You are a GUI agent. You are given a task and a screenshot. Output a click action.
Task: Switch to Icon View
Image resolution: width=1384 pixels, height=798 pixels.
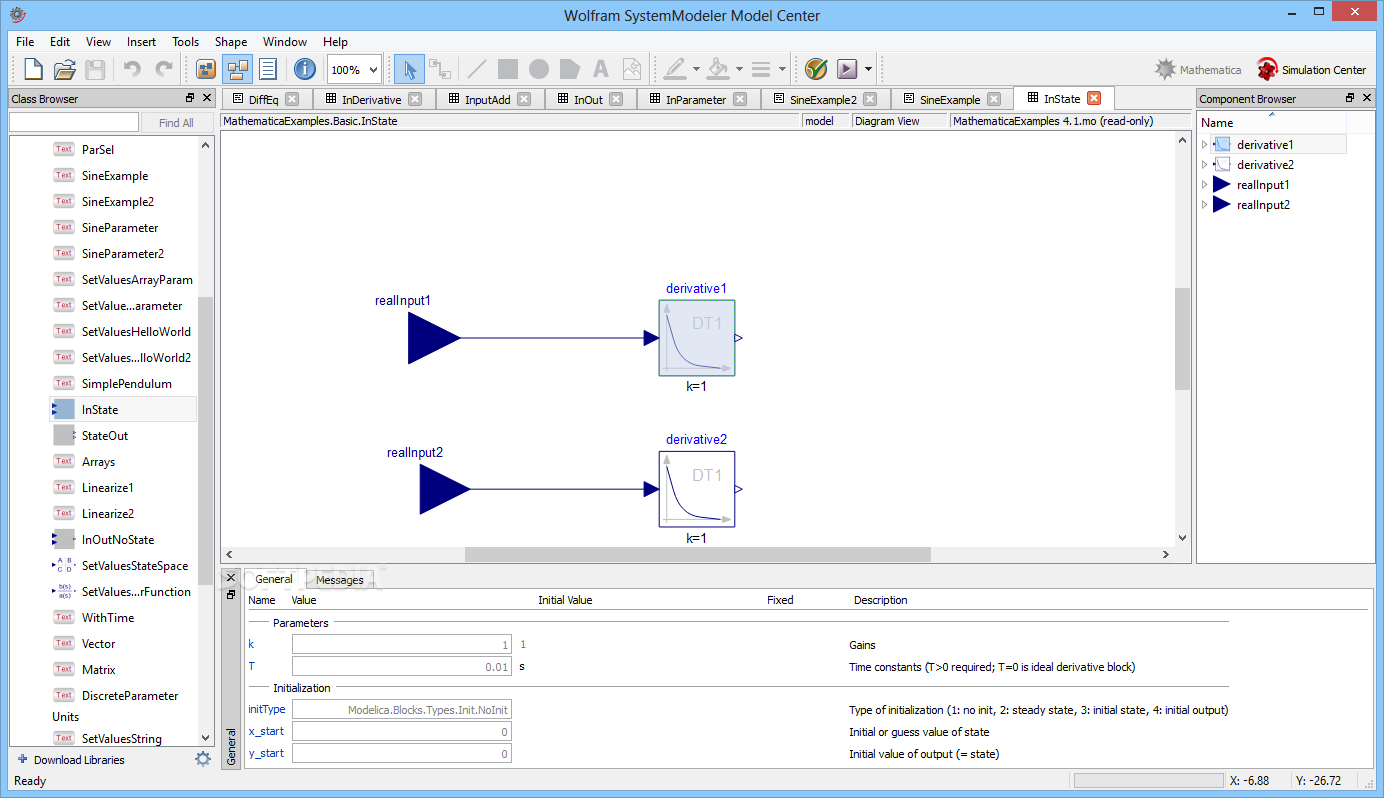pyautogui.click(x=206, y=69)
